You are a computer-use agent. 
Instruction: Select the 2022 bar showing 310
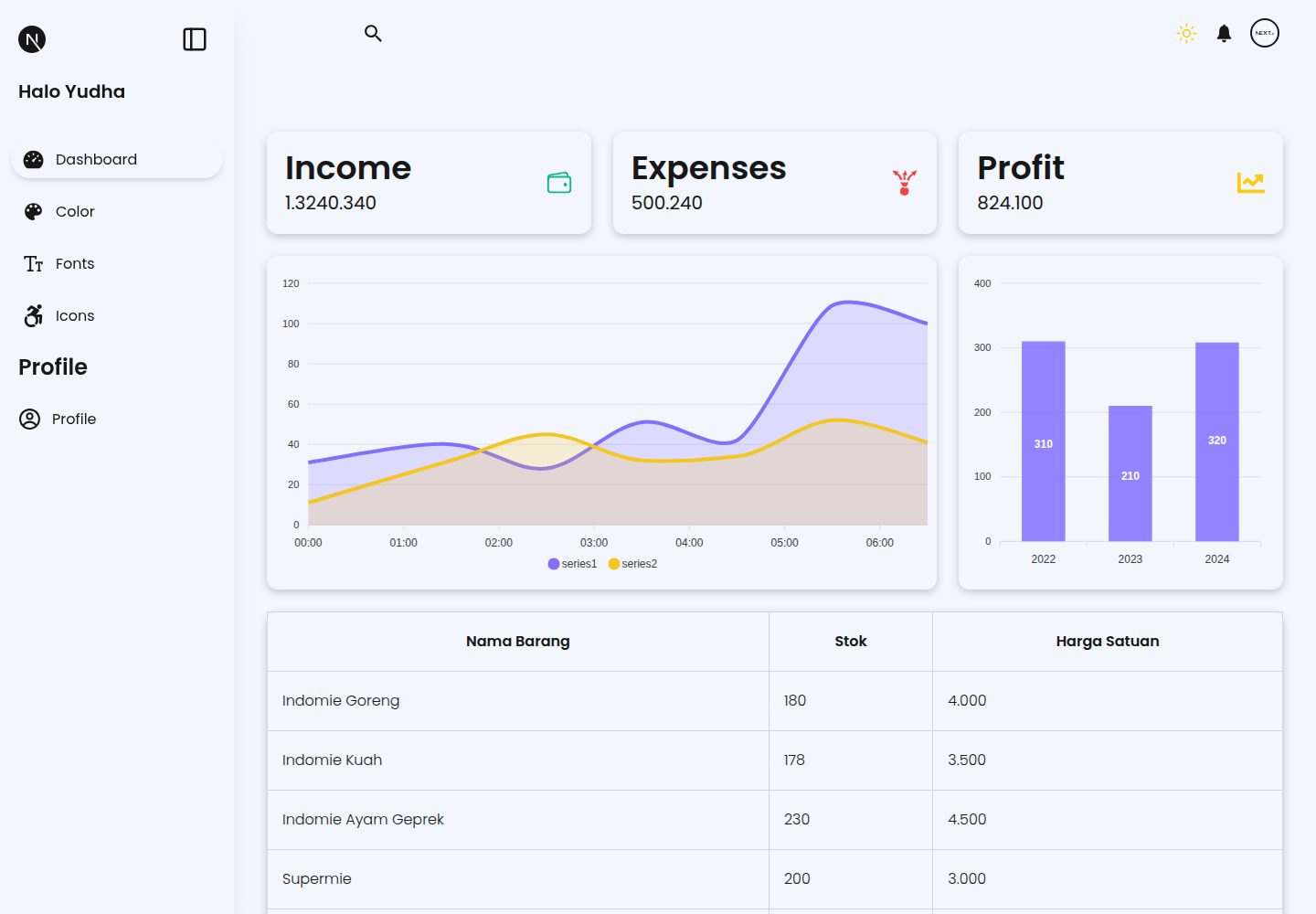pos(1044,441)
